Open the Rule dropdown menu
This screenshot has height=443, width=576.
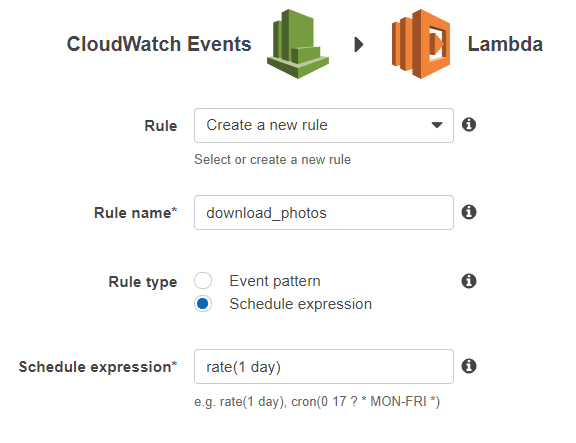[324, 125]
